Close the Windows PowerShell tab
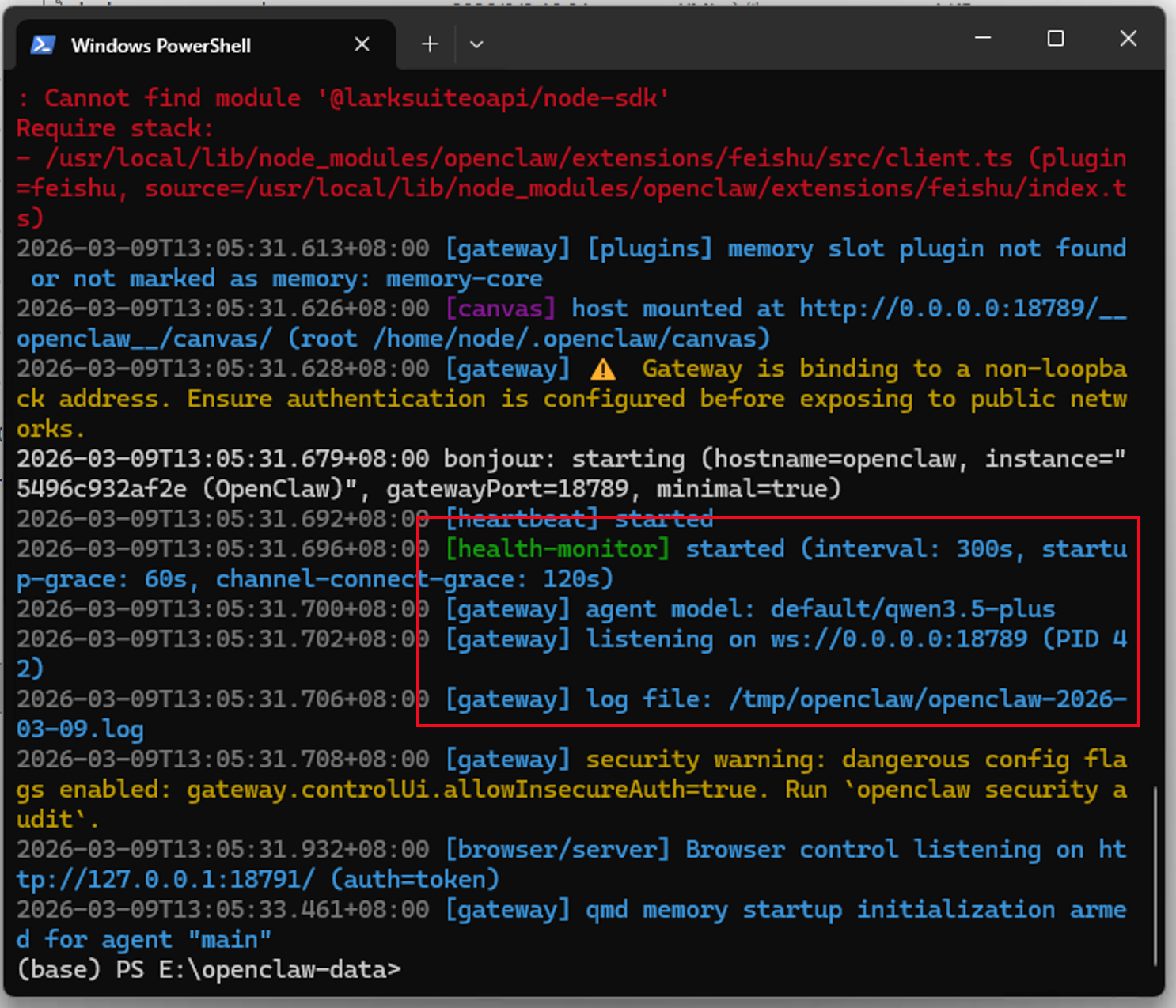 362,44
